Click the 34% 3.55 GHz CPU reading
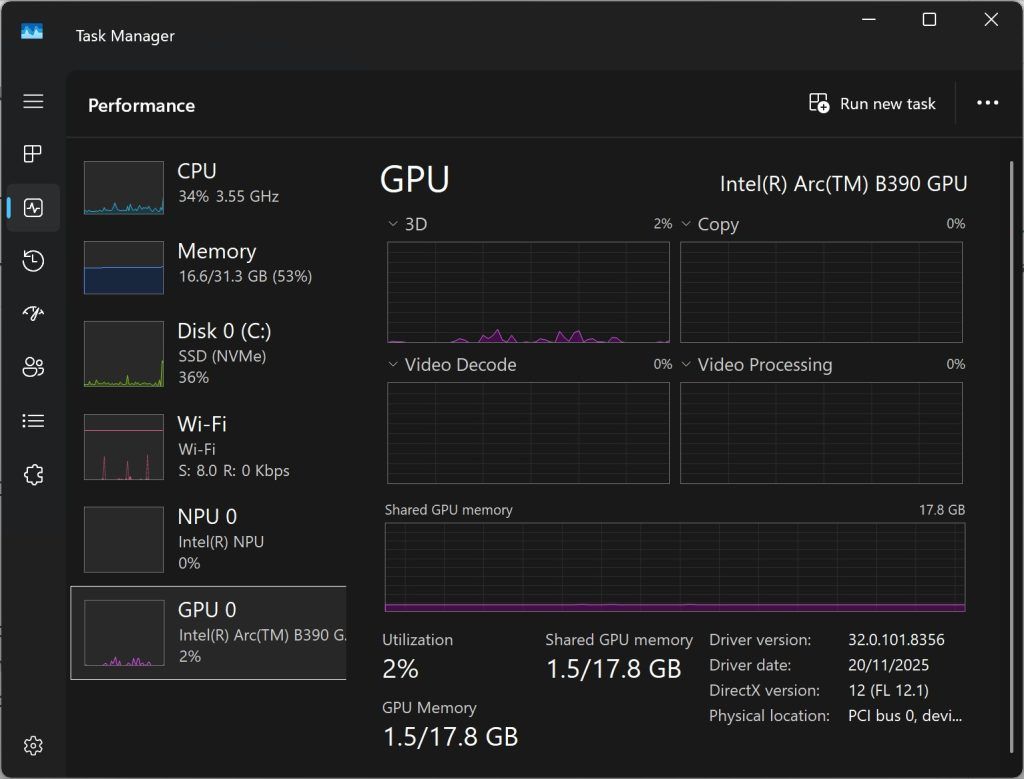 [x=229, y=197]
